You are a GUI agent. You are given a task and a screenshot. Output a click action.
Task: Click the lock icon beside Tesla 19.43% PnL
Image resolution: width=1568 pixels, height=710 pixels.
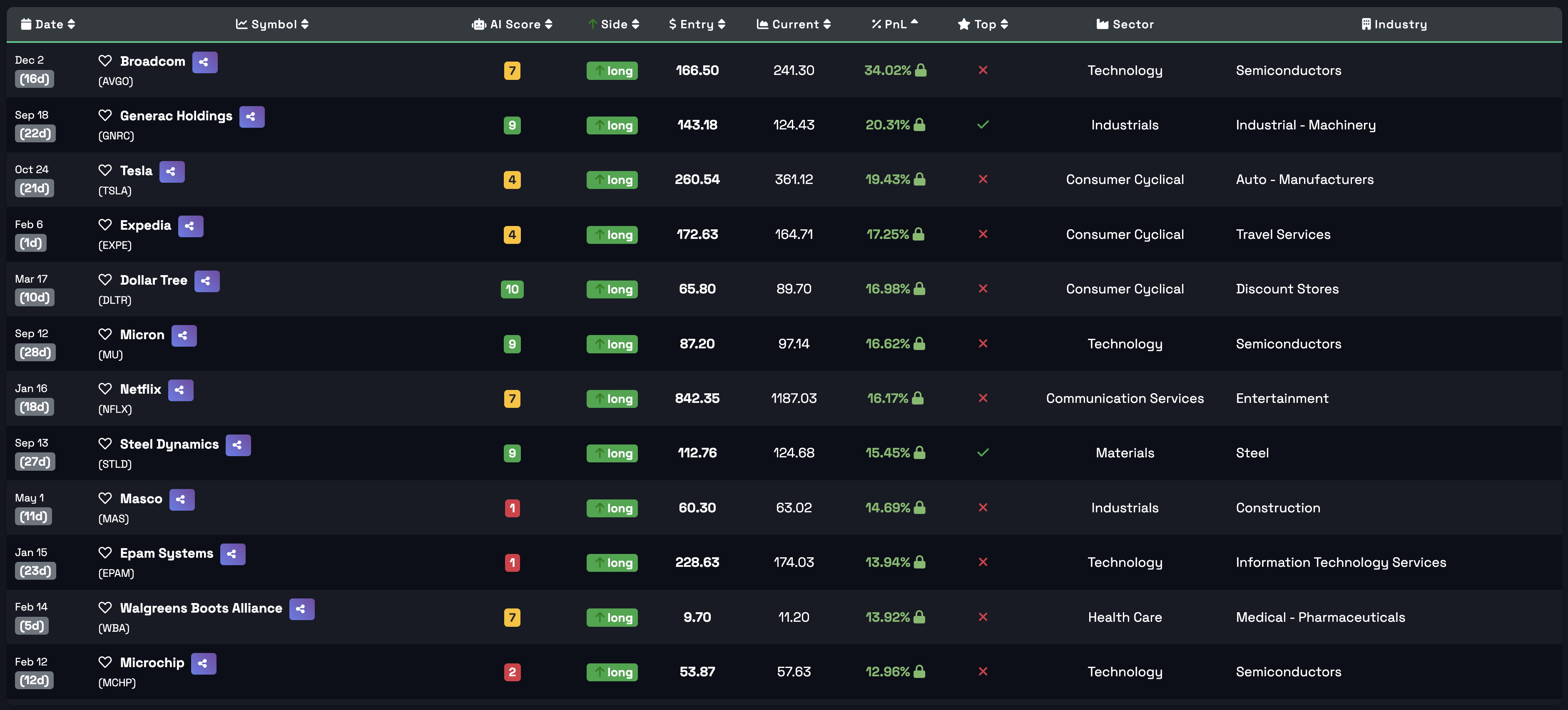[920, 179]
